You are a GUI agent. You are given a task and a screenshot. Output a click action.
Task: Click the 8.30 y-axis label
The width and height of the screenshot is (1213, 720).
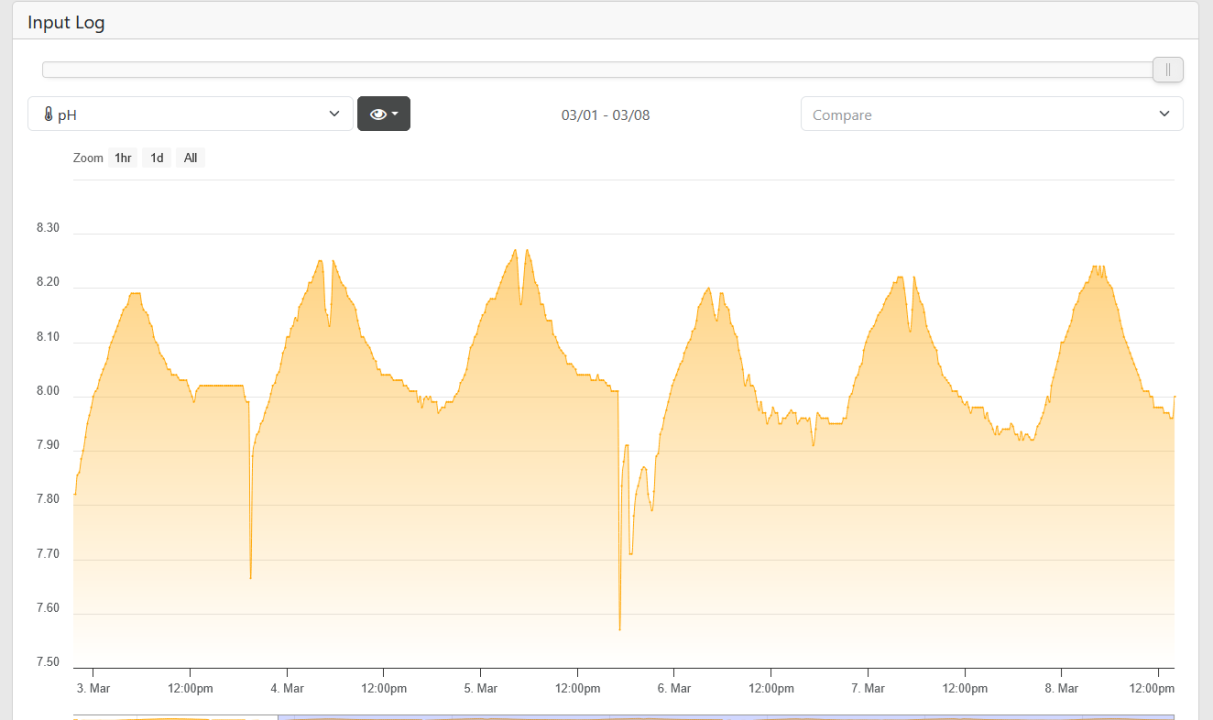pyautogui.click(x=48, y=228)
